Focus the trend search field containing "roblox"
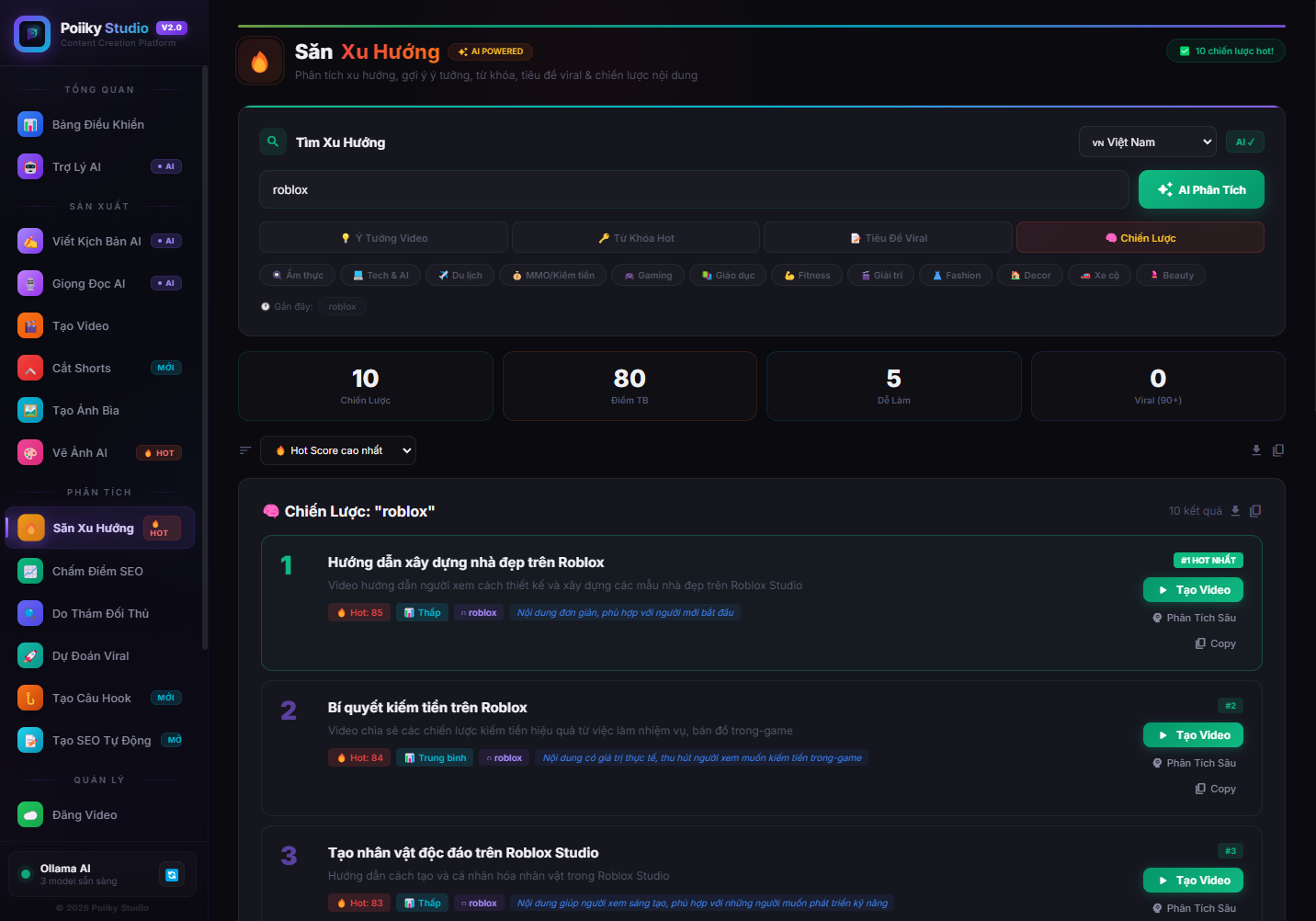1316x921 pixels. click(x=694, y=190)
